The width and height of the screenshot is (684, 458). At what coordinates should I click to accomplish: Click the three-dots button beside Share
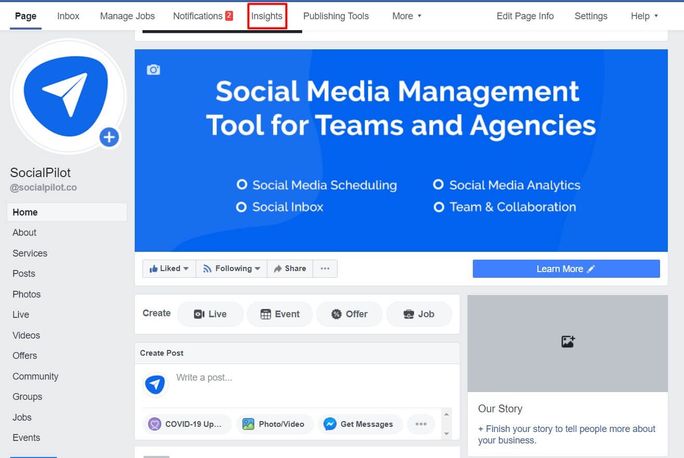pos(325,269)
